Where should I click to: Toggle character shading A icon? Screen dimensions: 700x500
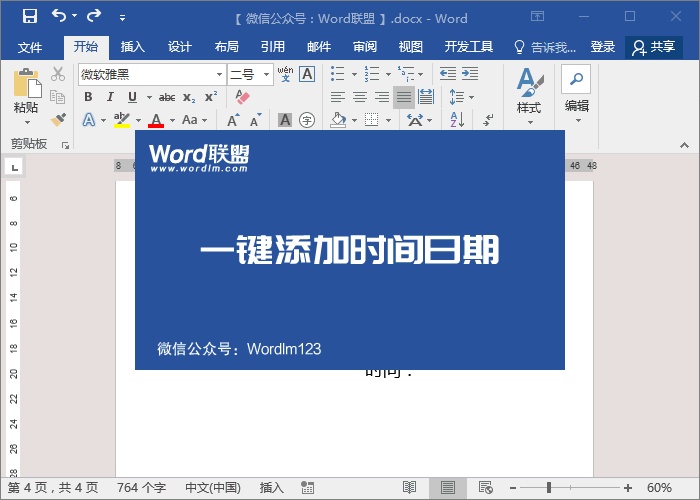click(x=285, y=120)
